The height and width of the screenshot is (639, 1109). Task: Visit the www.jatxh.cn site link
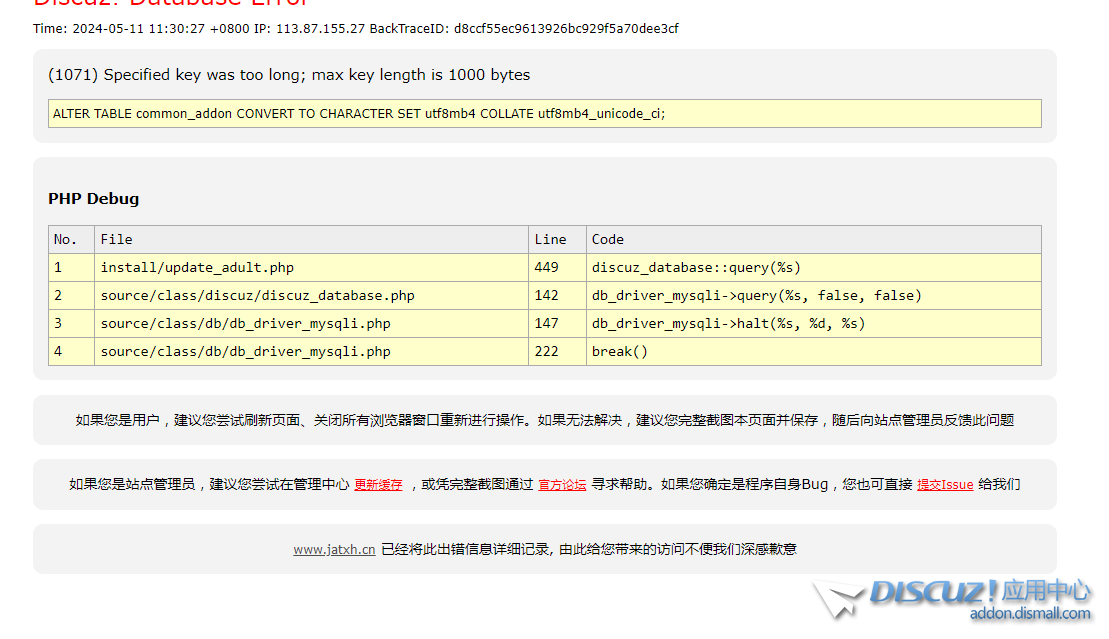(334, 550)
